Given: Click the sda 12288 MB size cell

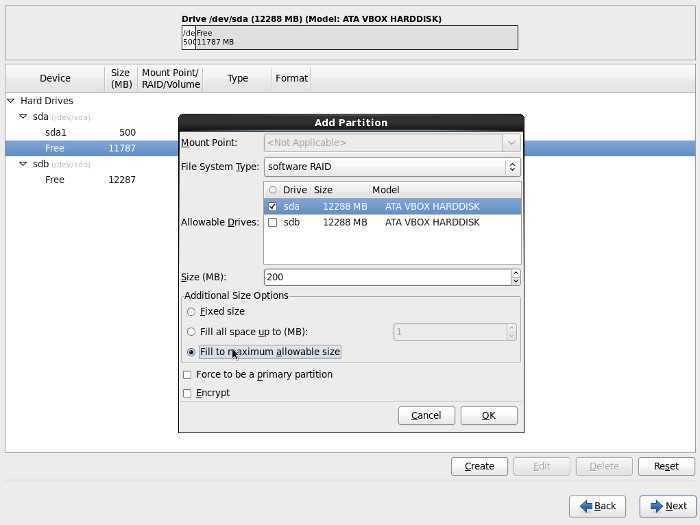Looking at the screenshot, I should point(345,207).
